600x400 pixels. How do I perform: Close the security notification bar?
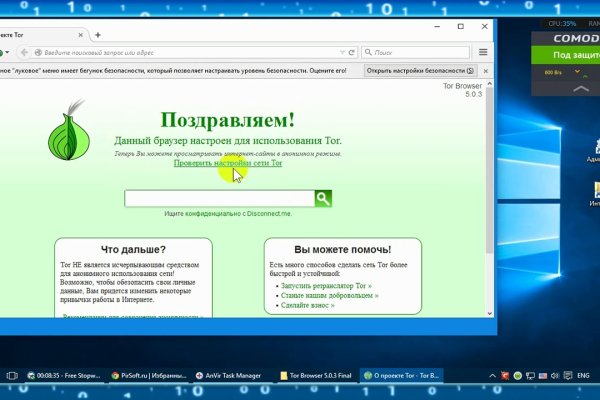488,71
